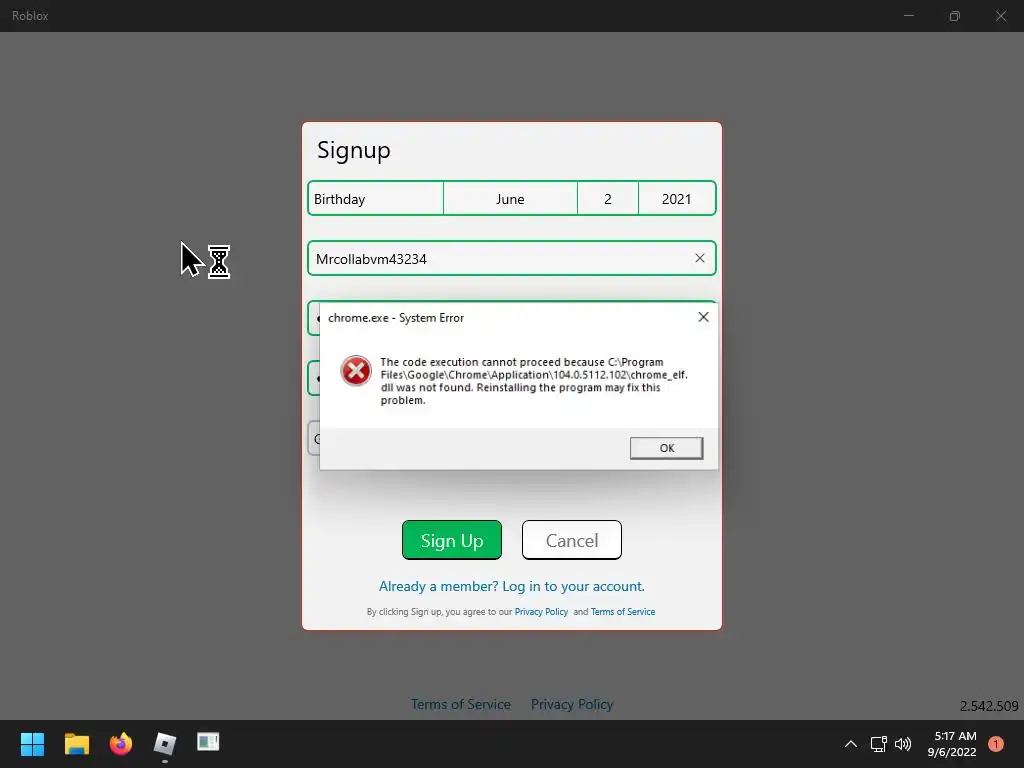Click the Birthday label in signup form
1024x768 pixels.
coord(340,199)
